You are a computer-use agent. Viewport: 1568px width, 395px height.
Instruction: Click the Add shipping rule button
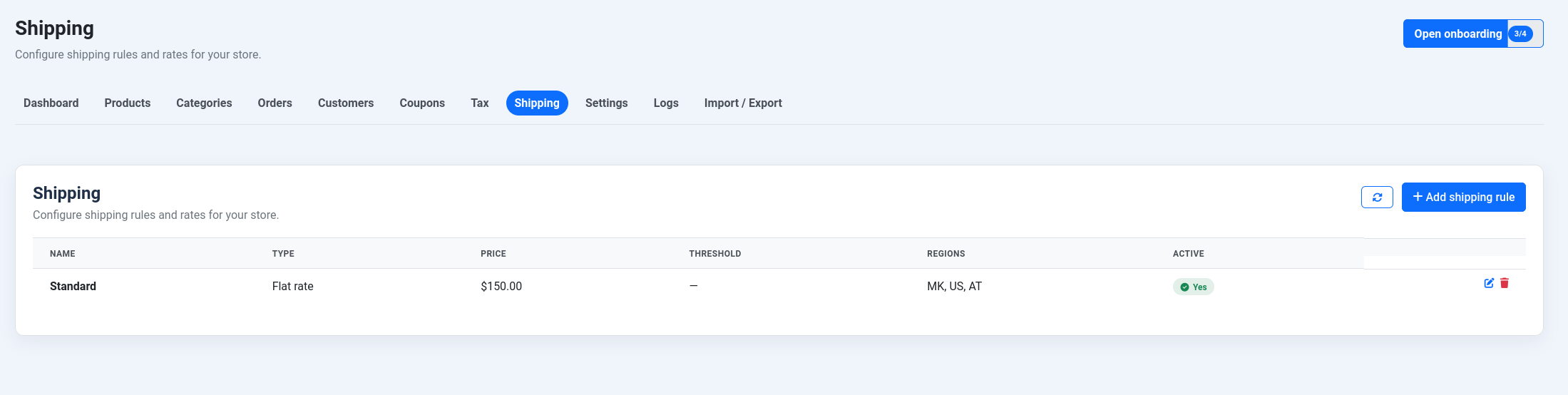pos(1463,197)
